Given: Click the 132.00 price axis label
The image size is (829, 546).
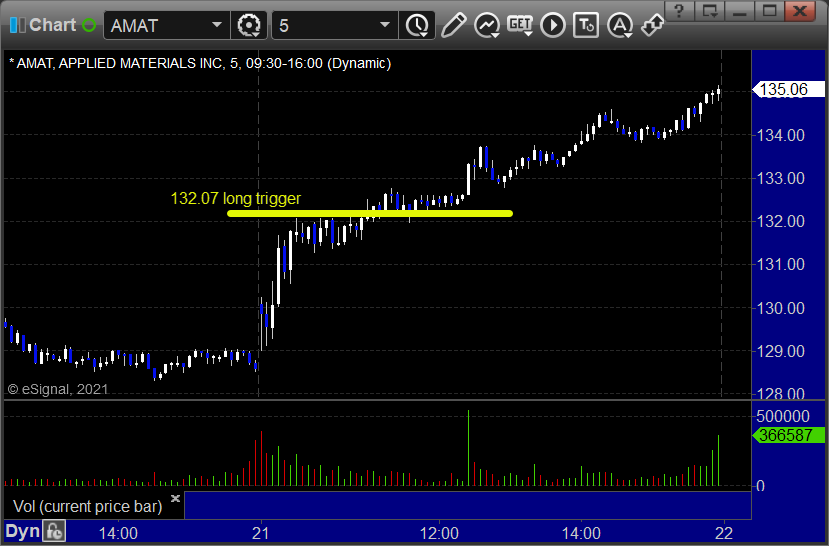Looking at the screenshot, I should tap(780, 221).
